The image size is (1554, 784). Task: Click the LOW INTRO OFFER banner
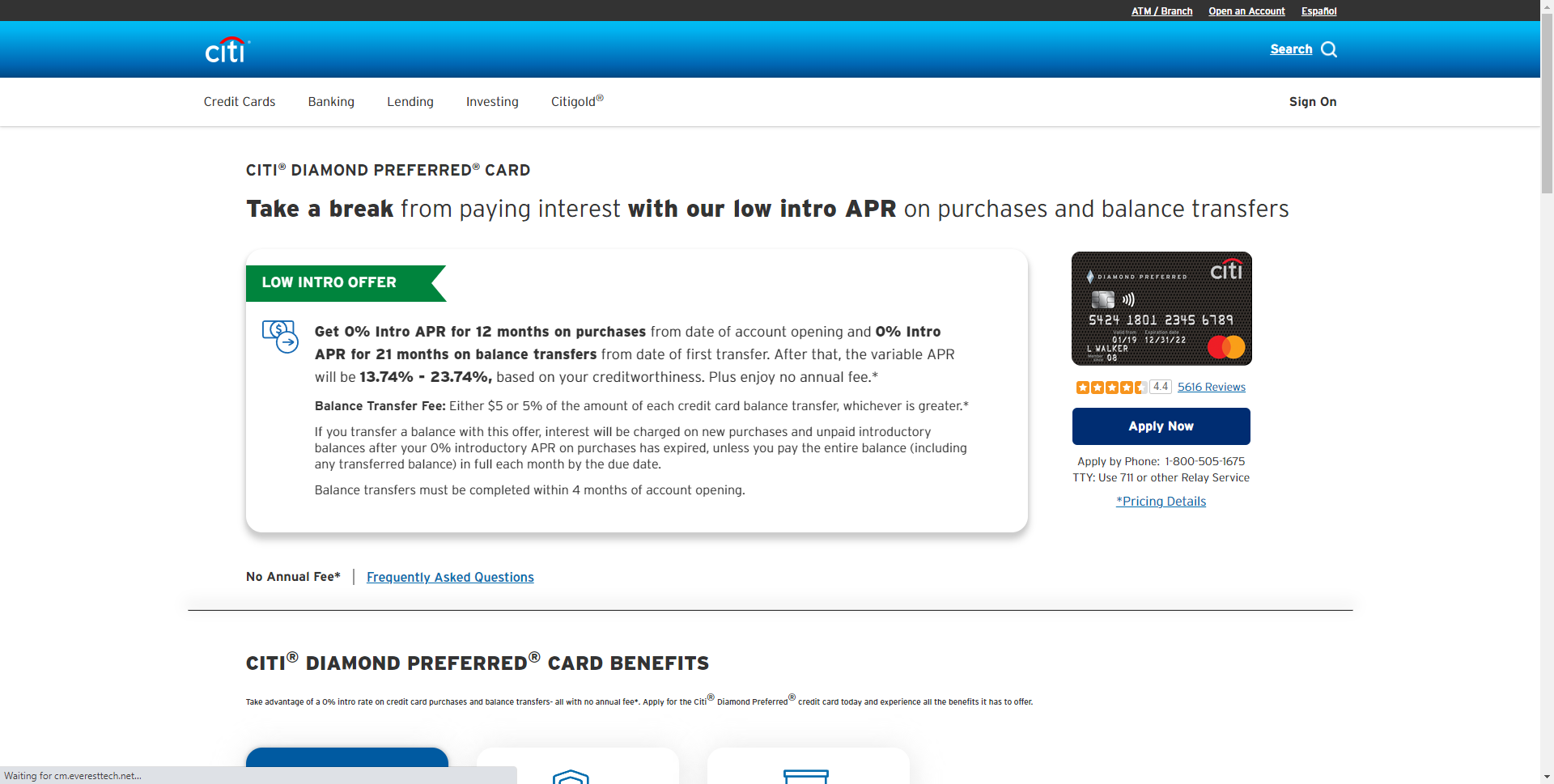(346, 283)
